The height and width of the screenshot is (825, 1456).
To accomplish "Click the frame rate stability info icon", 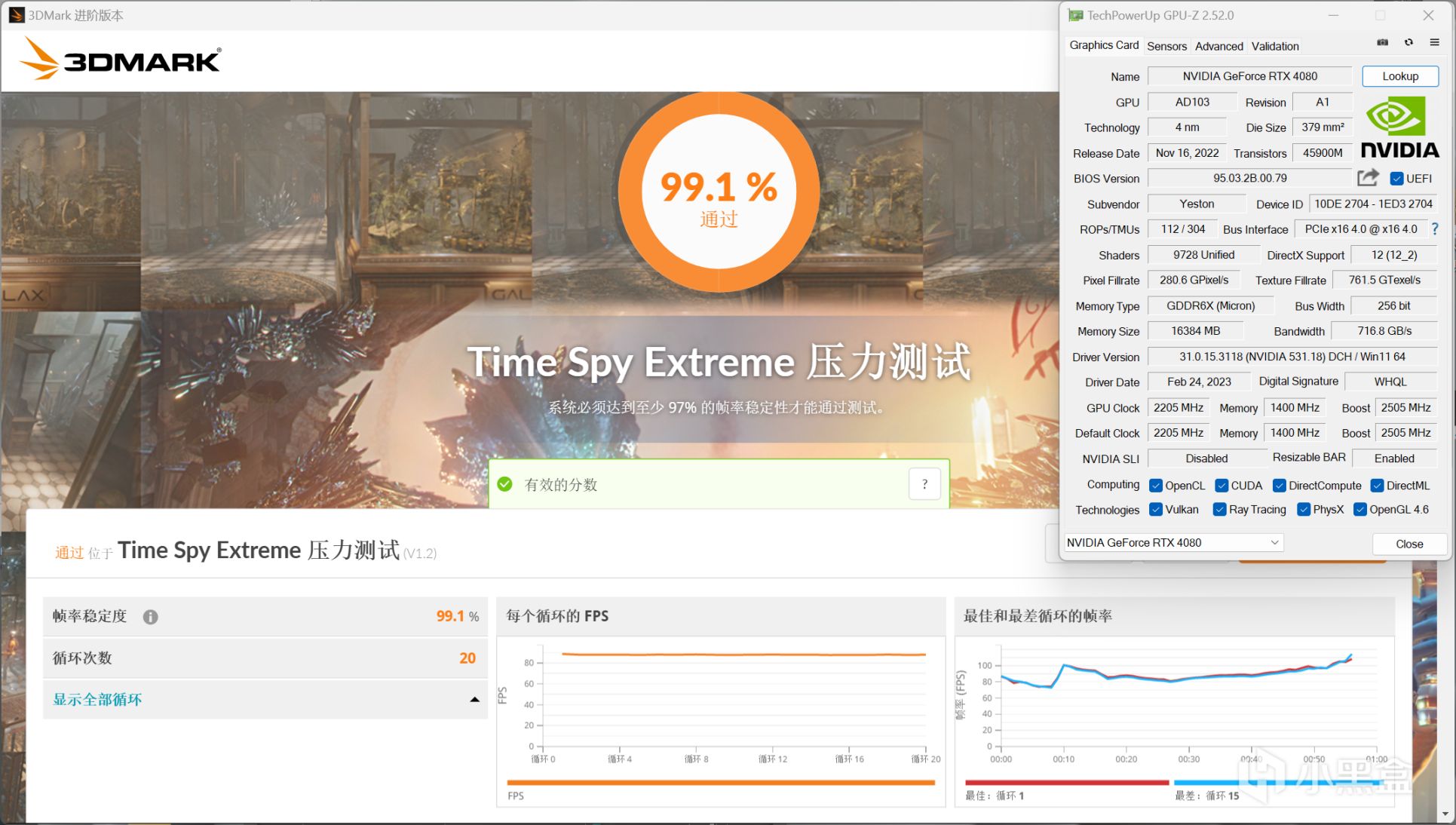I will tap(151, 617).
